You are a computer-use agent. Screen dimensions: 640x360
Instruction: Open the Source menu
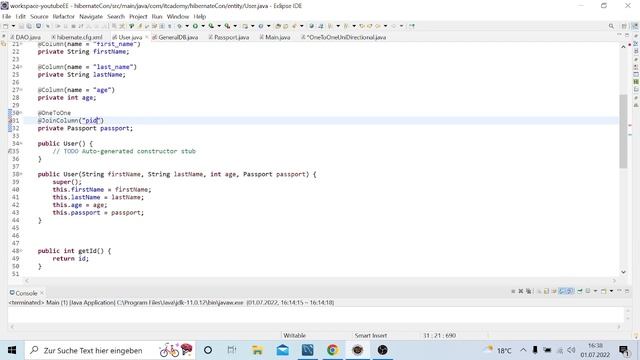pyautogui.click(x=39, y=16)
